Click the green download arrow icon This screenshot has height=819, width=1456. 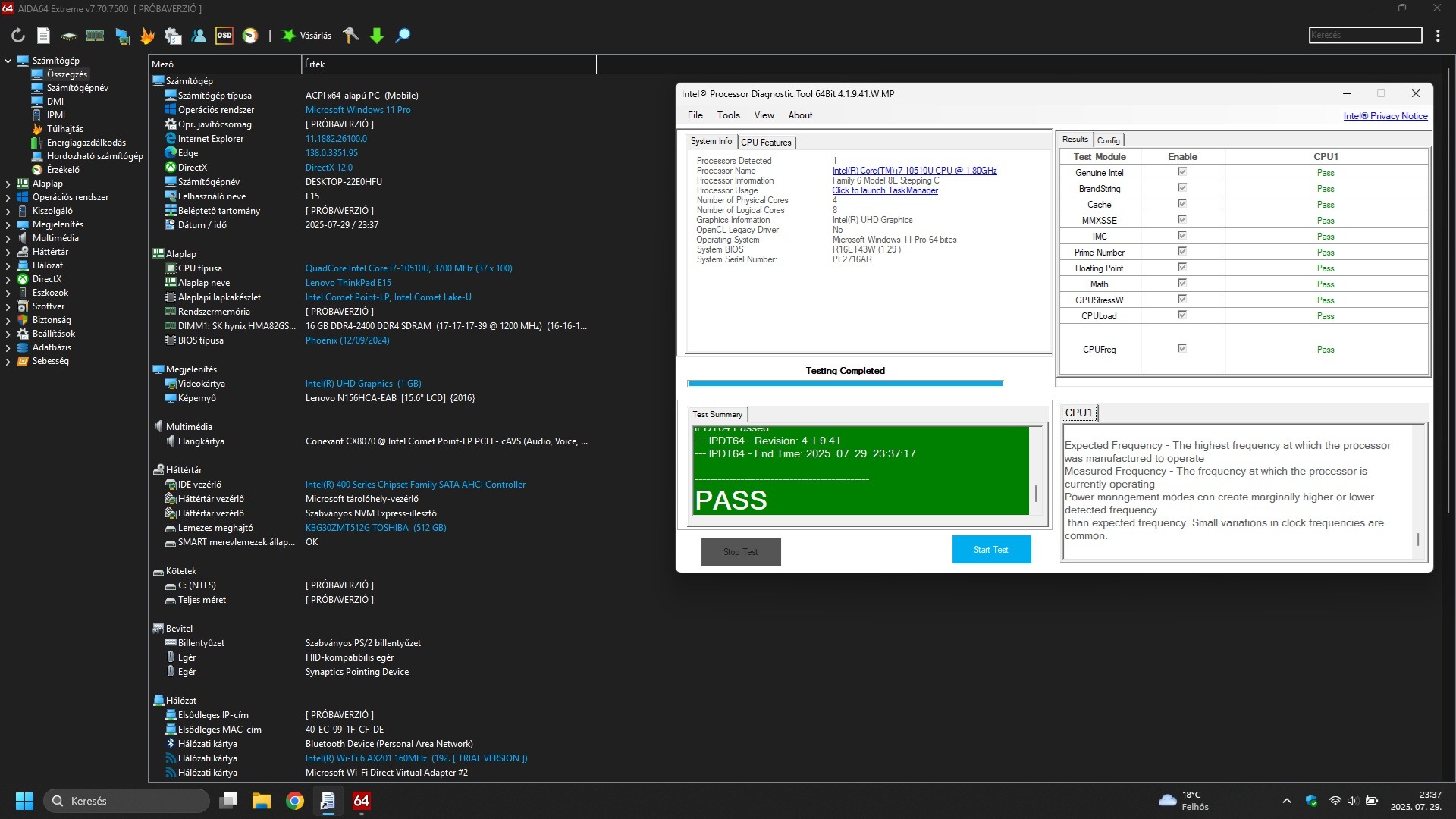pos(377,36)
